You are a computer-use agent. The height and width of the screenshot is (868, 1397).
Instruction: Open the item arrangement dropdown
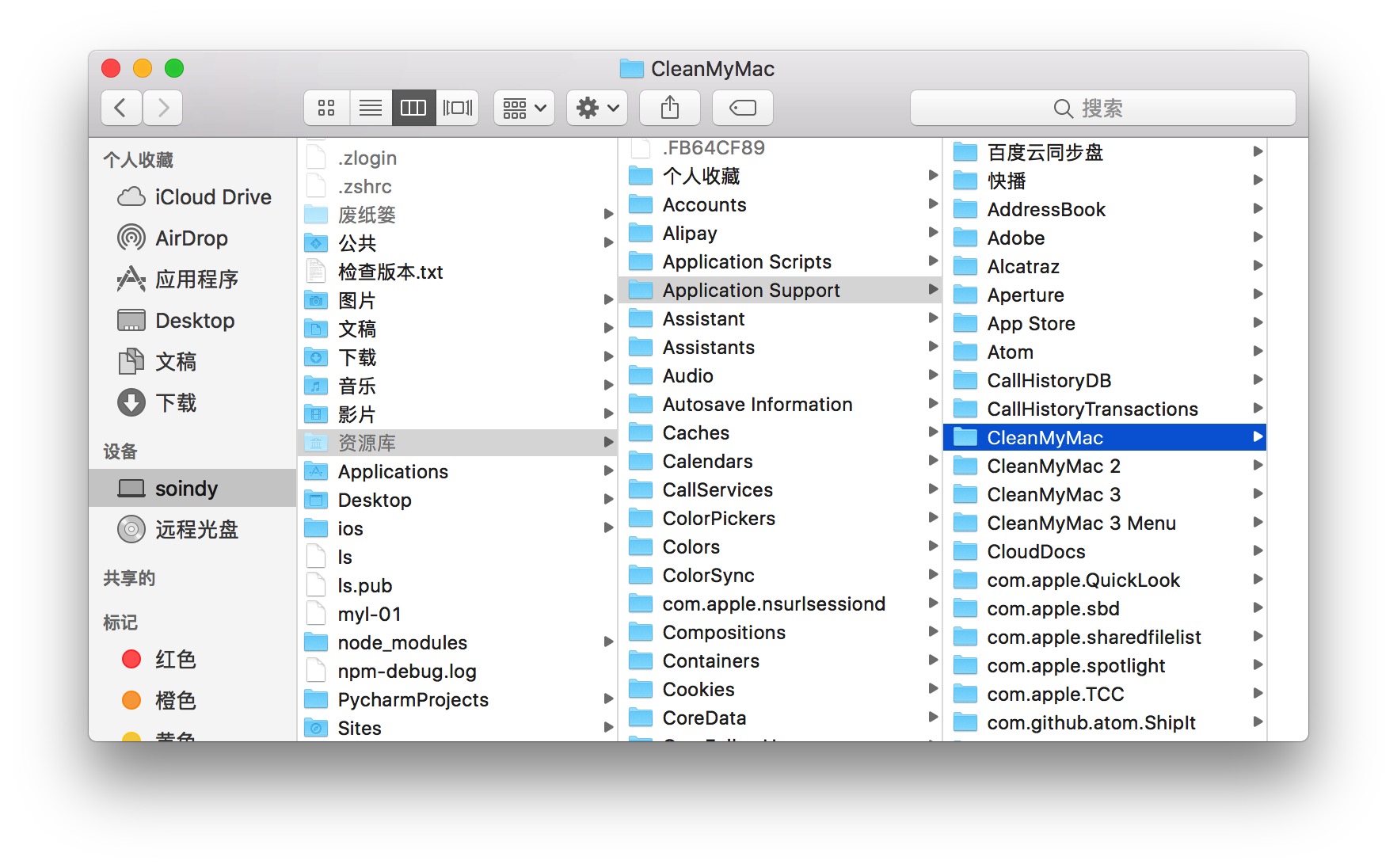click(524, 108)
